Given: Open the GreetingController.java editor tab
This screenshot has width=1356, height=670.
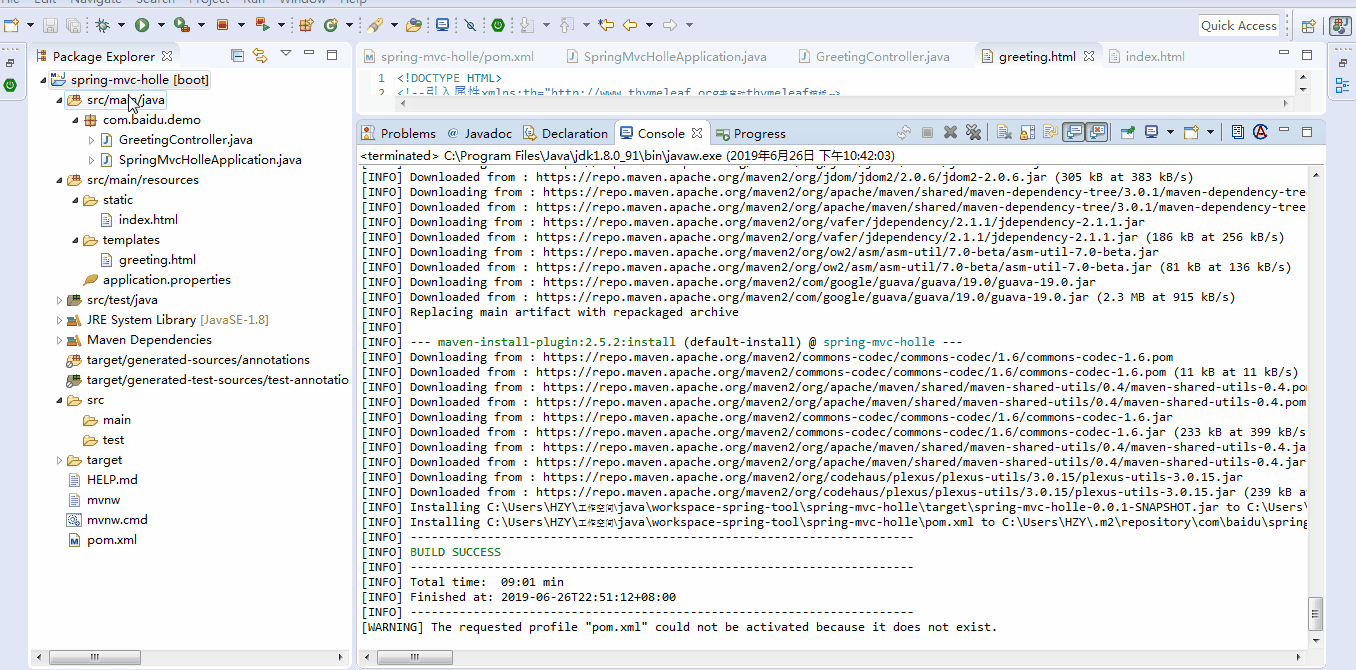Looking at the screenshot, I should (x=882, y=57).
